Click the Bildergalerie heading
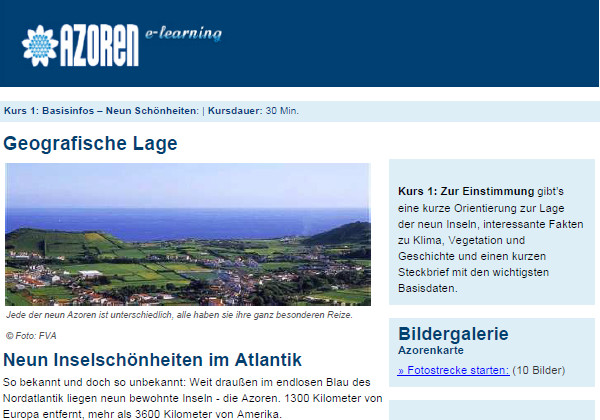 point(453,334)
